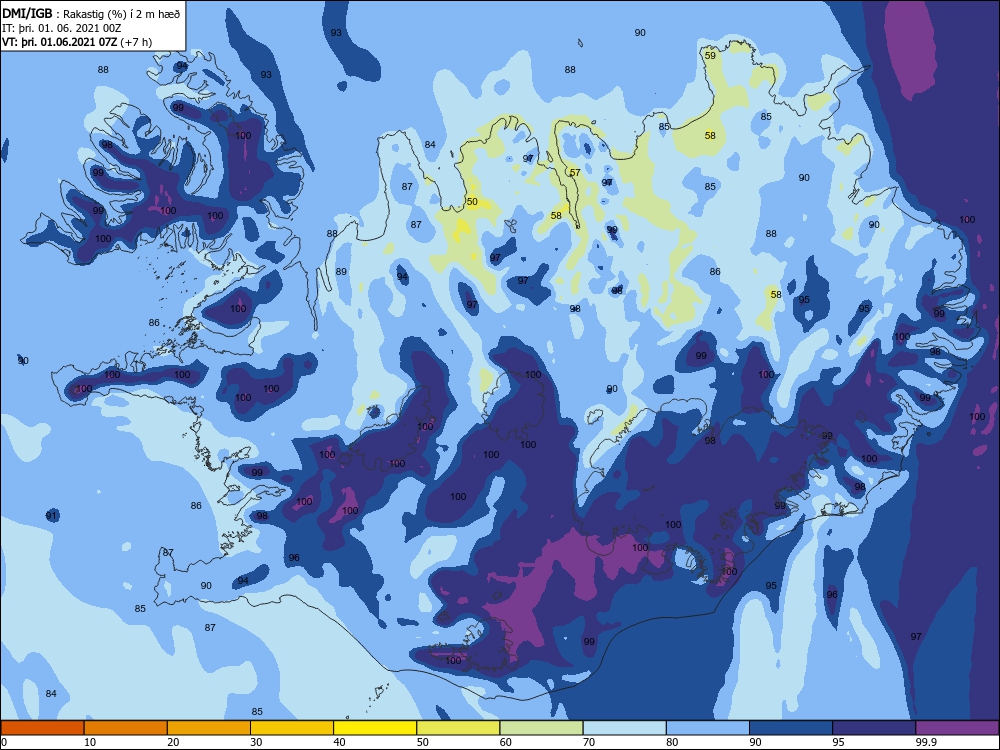Click the orange 10–20 legend swatch
The width and height of the screenshot is (1000, 750).
coord(126,728)
